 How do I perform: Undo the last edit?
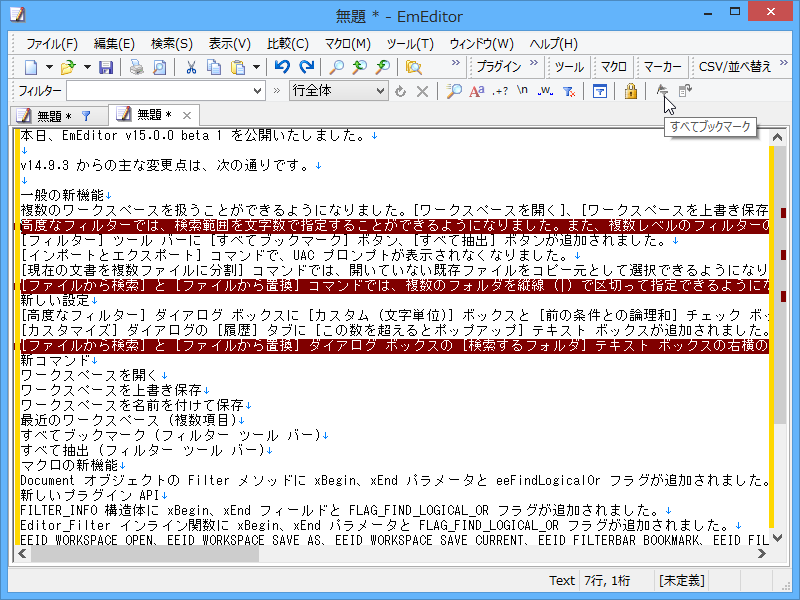pyautogui.click(x=282, y=67)
